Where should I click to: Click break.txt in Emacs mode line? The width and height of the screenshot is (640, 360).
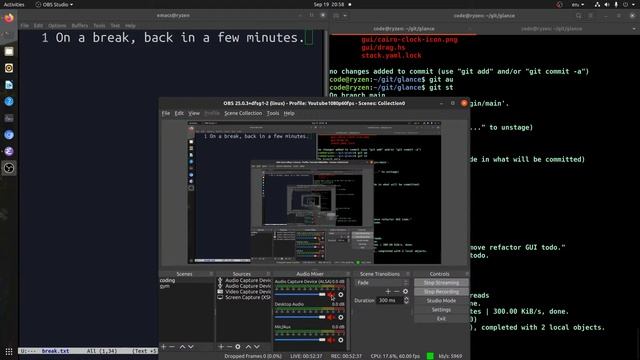[55, 351]
